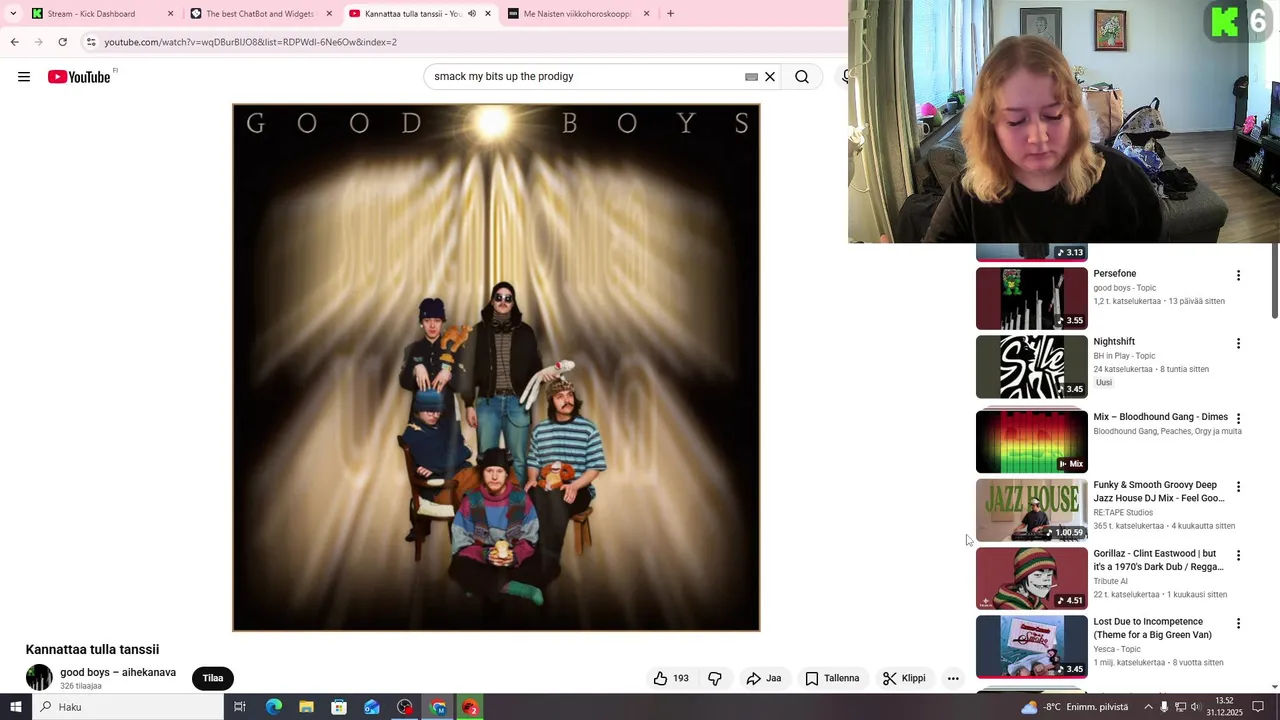Image resolution: width=1280 pixels, height=720 pixels.
Task: Open the on-screen keyboard icon in the search box
Action: pyautogui.click(x=751, y=77)
